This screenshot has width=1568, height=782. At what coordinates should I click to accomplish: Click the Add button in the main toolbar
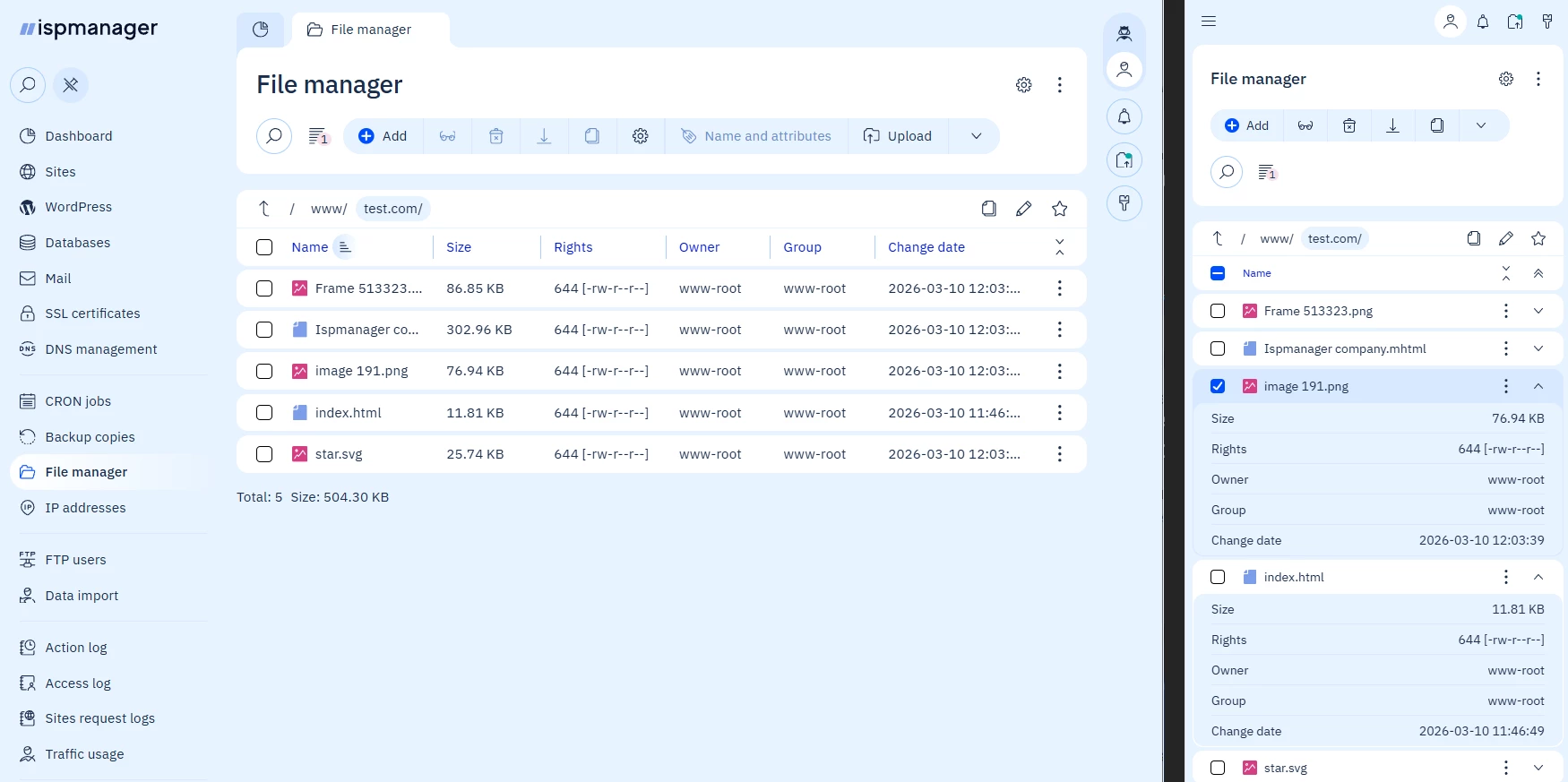(x=383, y=136)
